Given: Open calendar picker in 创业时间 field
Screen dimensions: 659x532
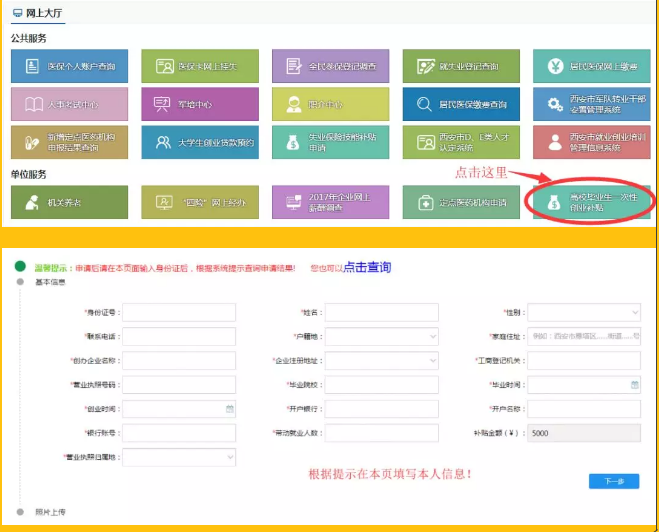Looking at the screenshot, I should pyautogui.click(x=229, y=408).
